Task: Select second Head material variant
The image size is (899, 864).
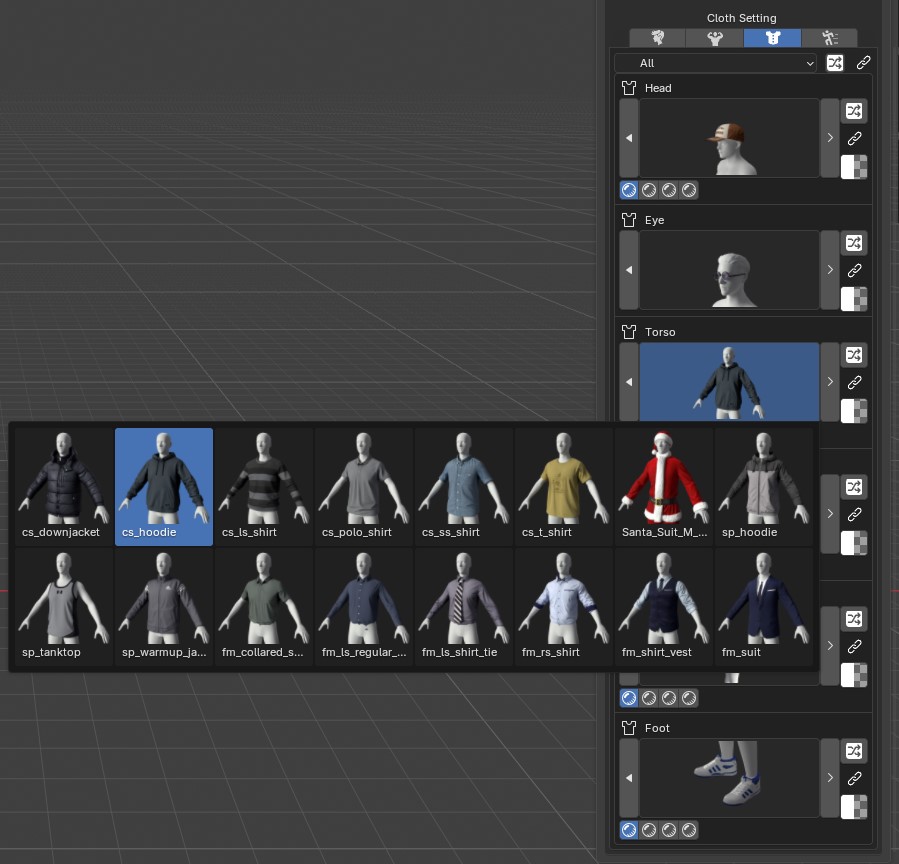Action: pos(649,190)
